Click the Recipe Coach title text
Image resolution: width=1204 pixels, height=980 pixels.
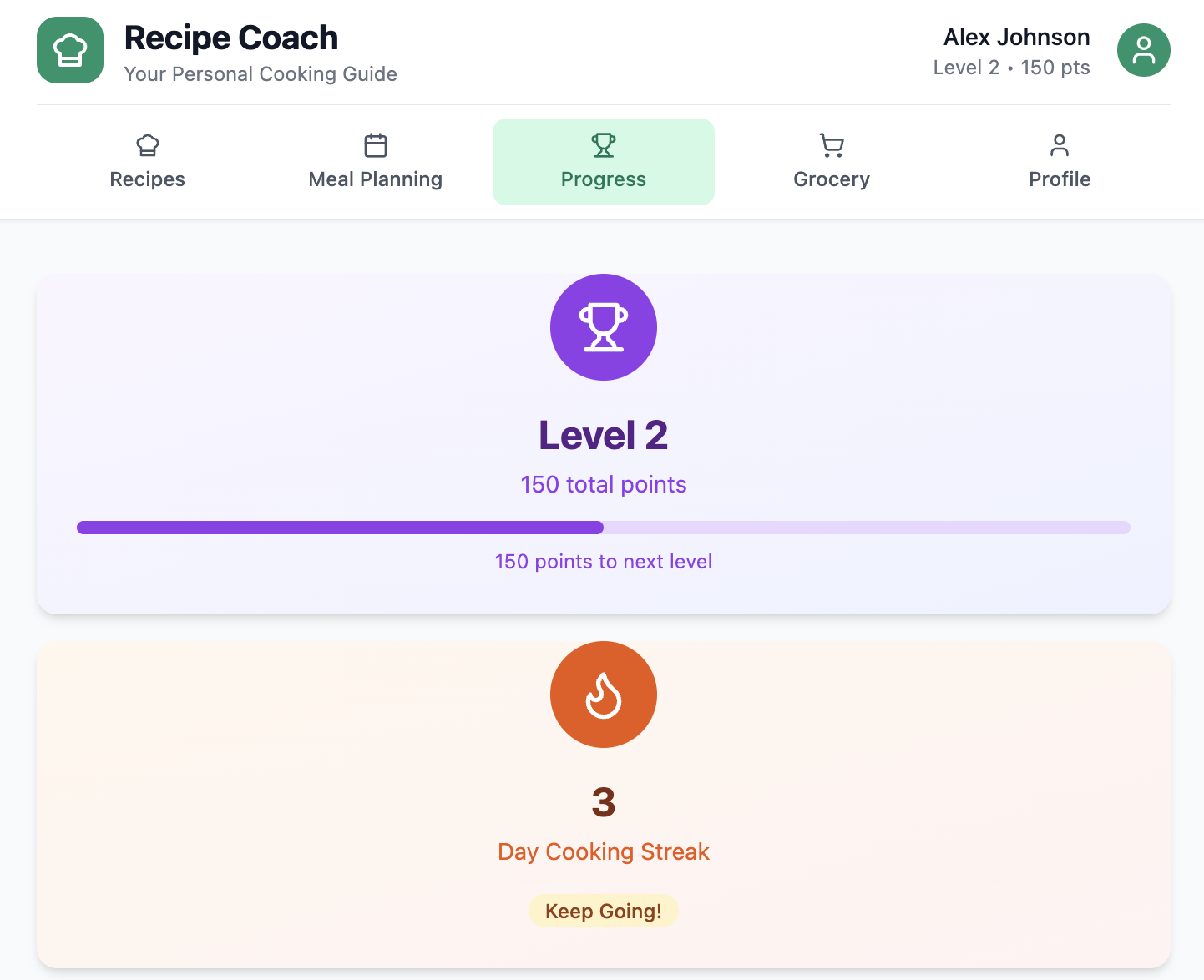pyautogui.click(x=231, y=38)
